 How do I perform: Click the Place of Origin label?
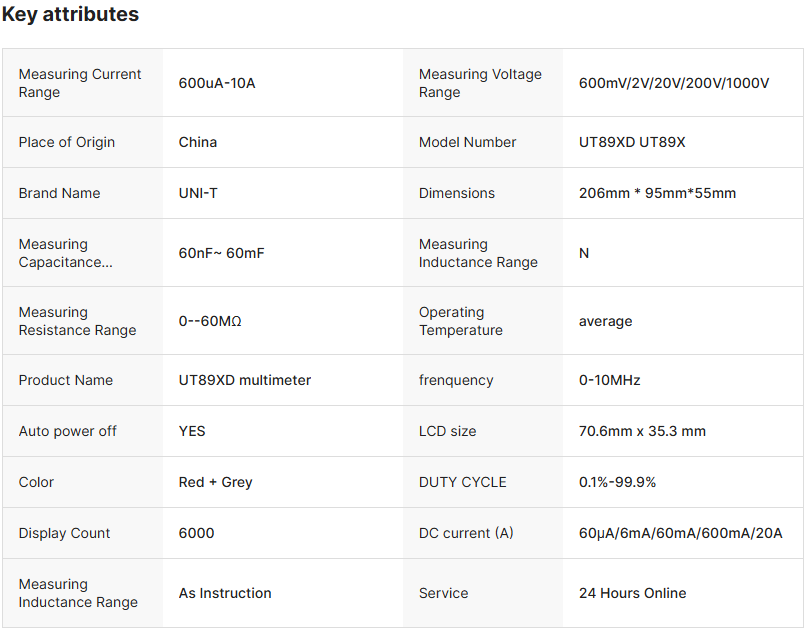click(67, 142)
